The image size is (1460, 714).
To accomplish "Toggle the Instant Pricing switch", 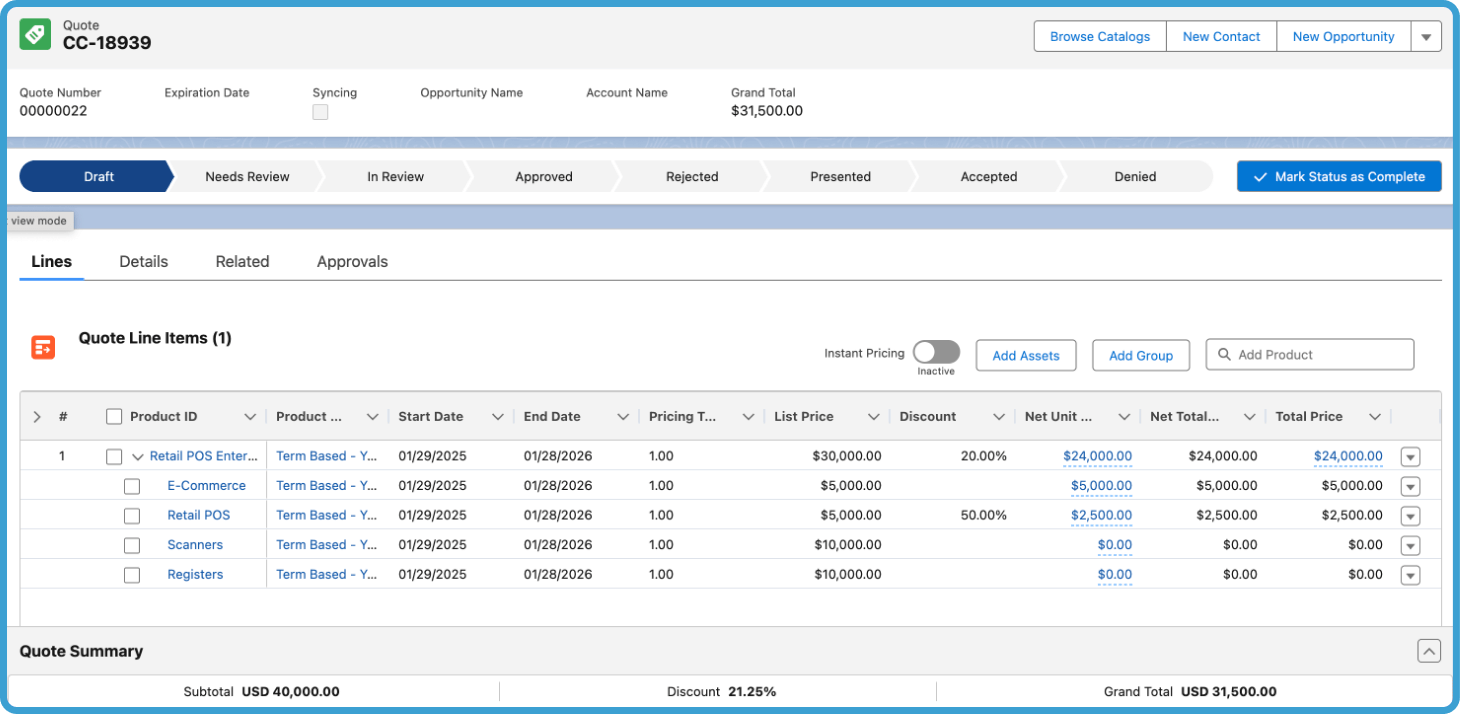I will 936,352.
